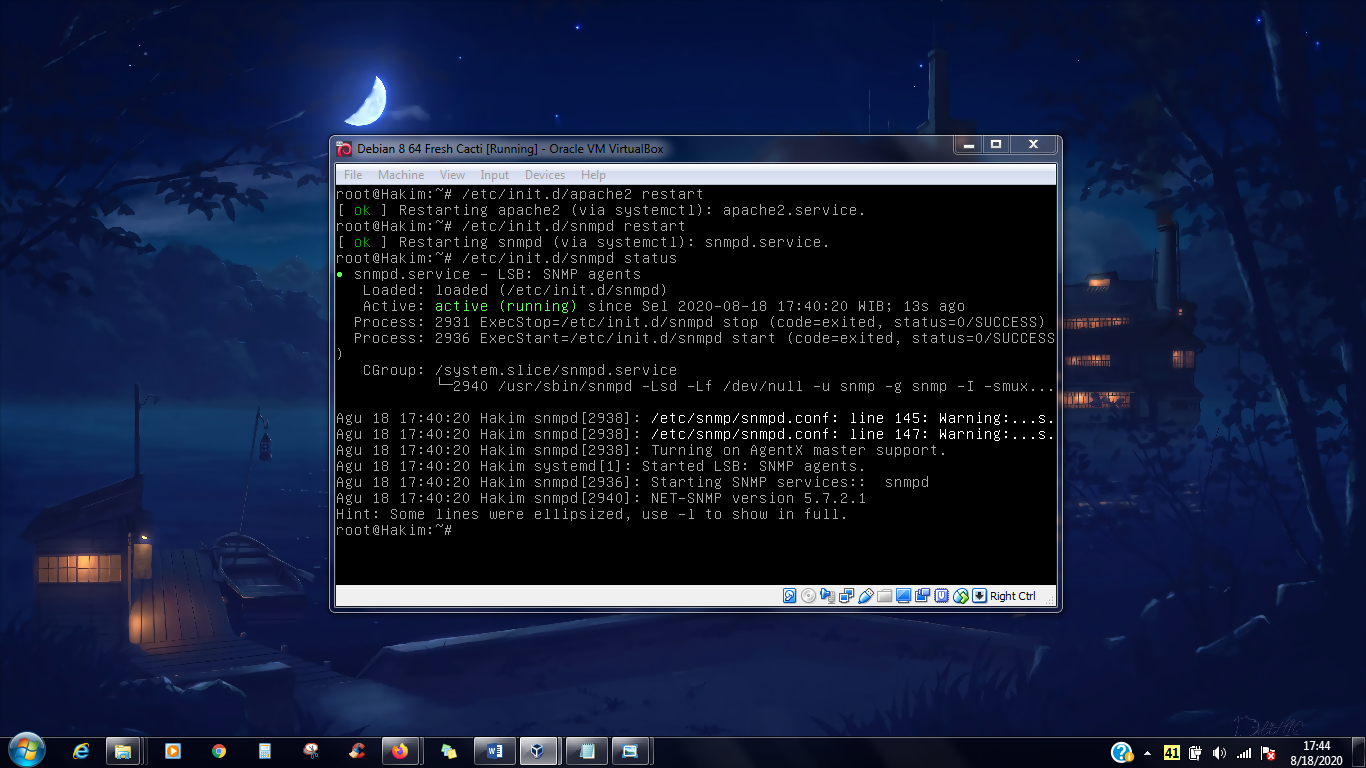
Task: Open the Input menu
Action: tap(495, 175)
